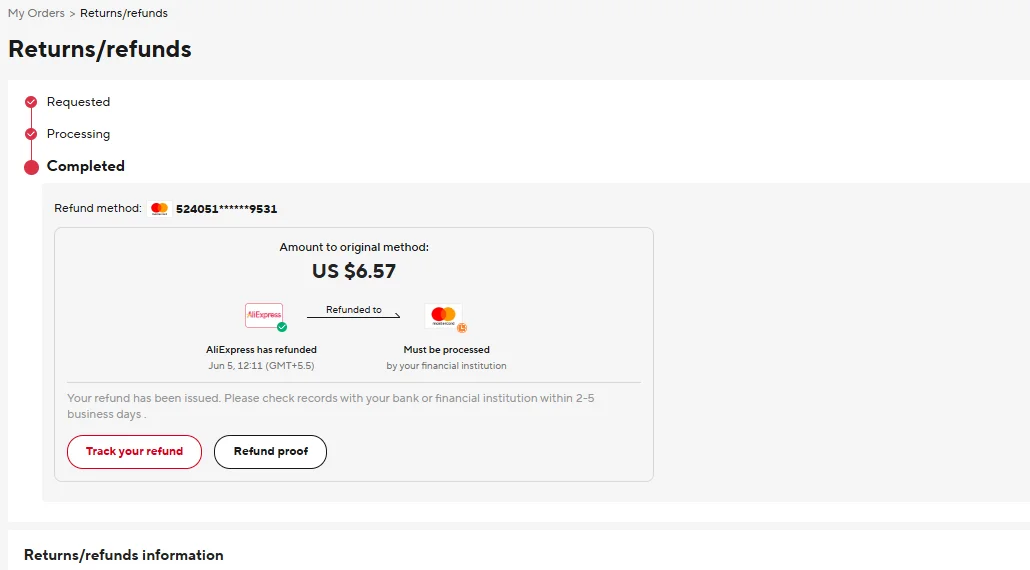Click the orange pending clock badge
Image resolution: width=1030 pixels, height=570 pixels.
462,327
